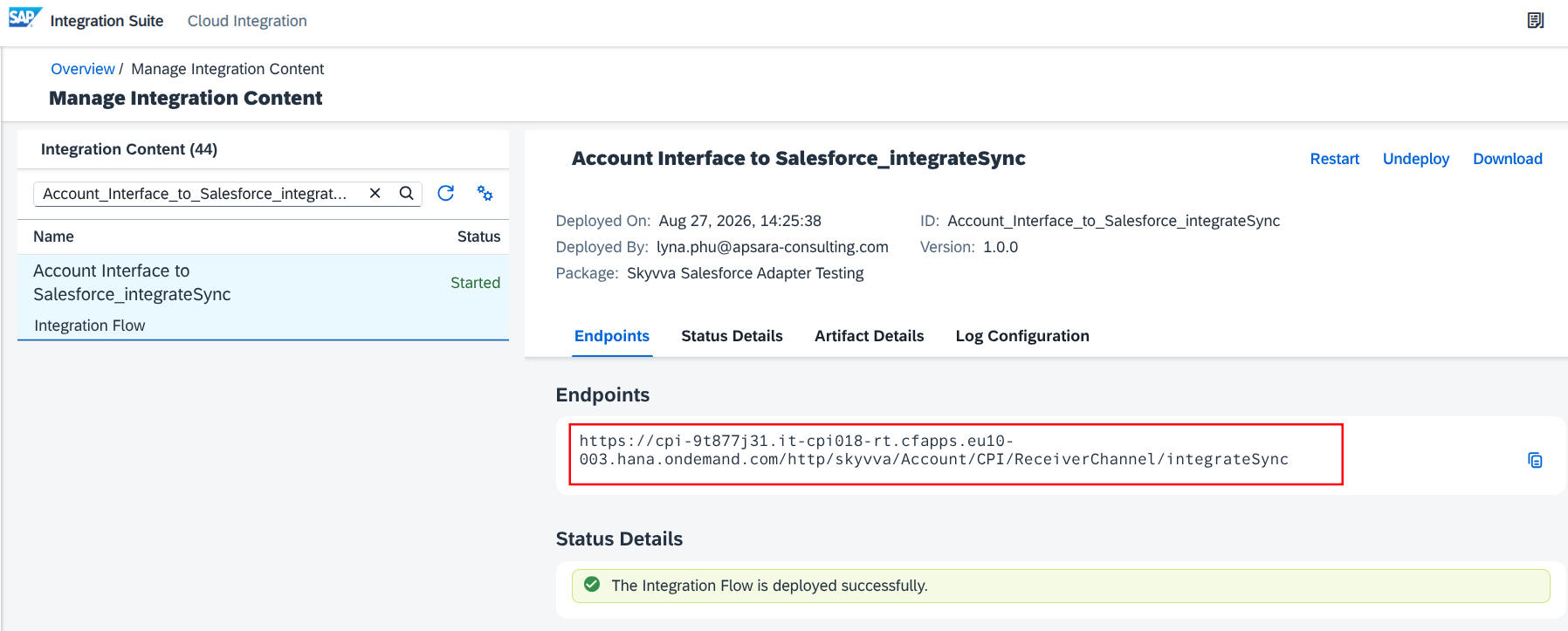Click the Manage Integration Content breadcrumb text
Screen dimensions: 1568x631
coord(228,69)
